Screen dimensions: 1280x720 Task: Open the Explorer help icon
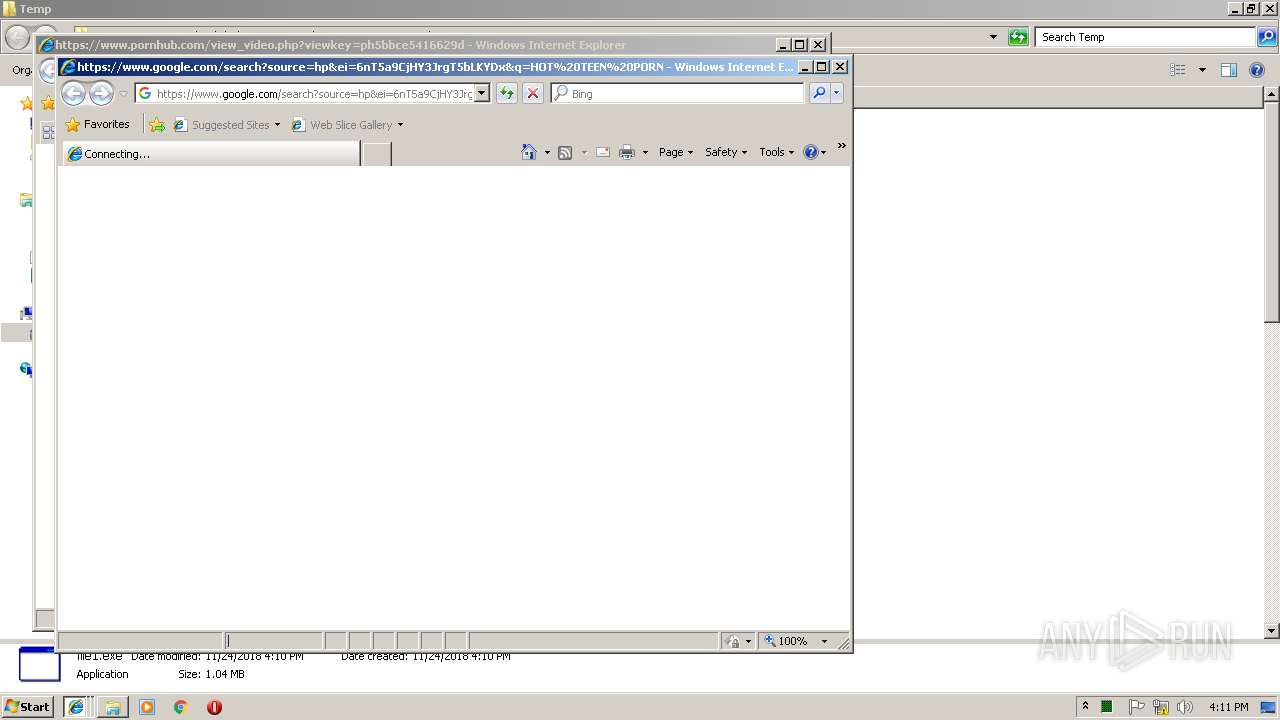(1258, 70)
